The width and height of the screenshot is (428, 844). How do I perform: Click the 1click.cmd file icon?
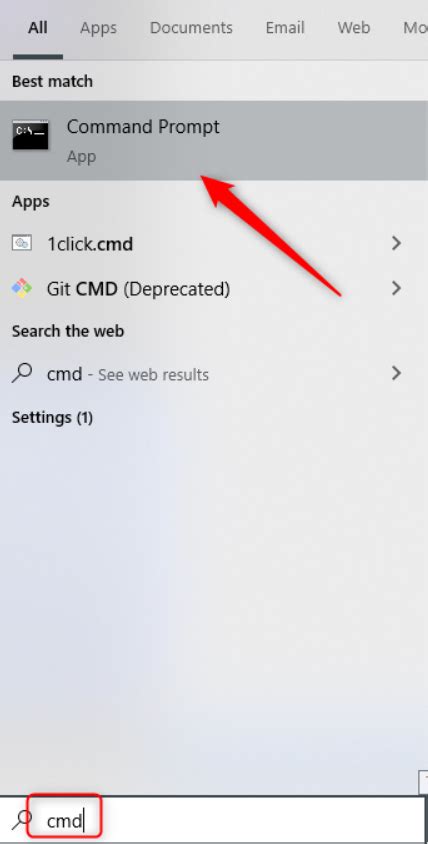click(x=22, y=243)
